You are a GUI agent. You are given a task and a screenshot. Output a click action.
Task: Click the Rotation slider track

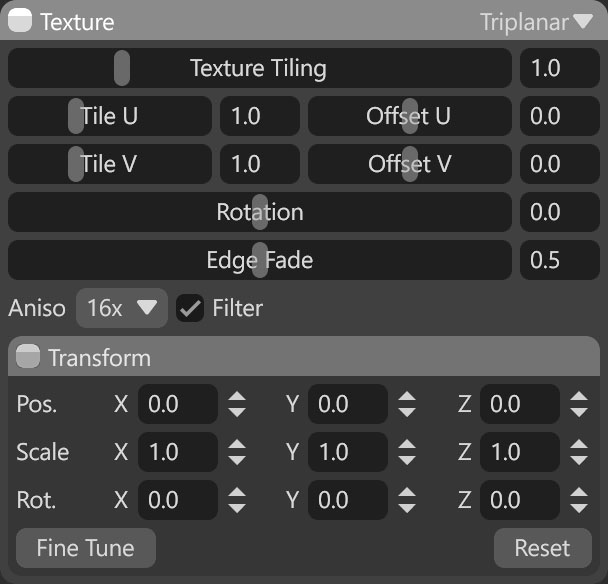coord(260,212)
